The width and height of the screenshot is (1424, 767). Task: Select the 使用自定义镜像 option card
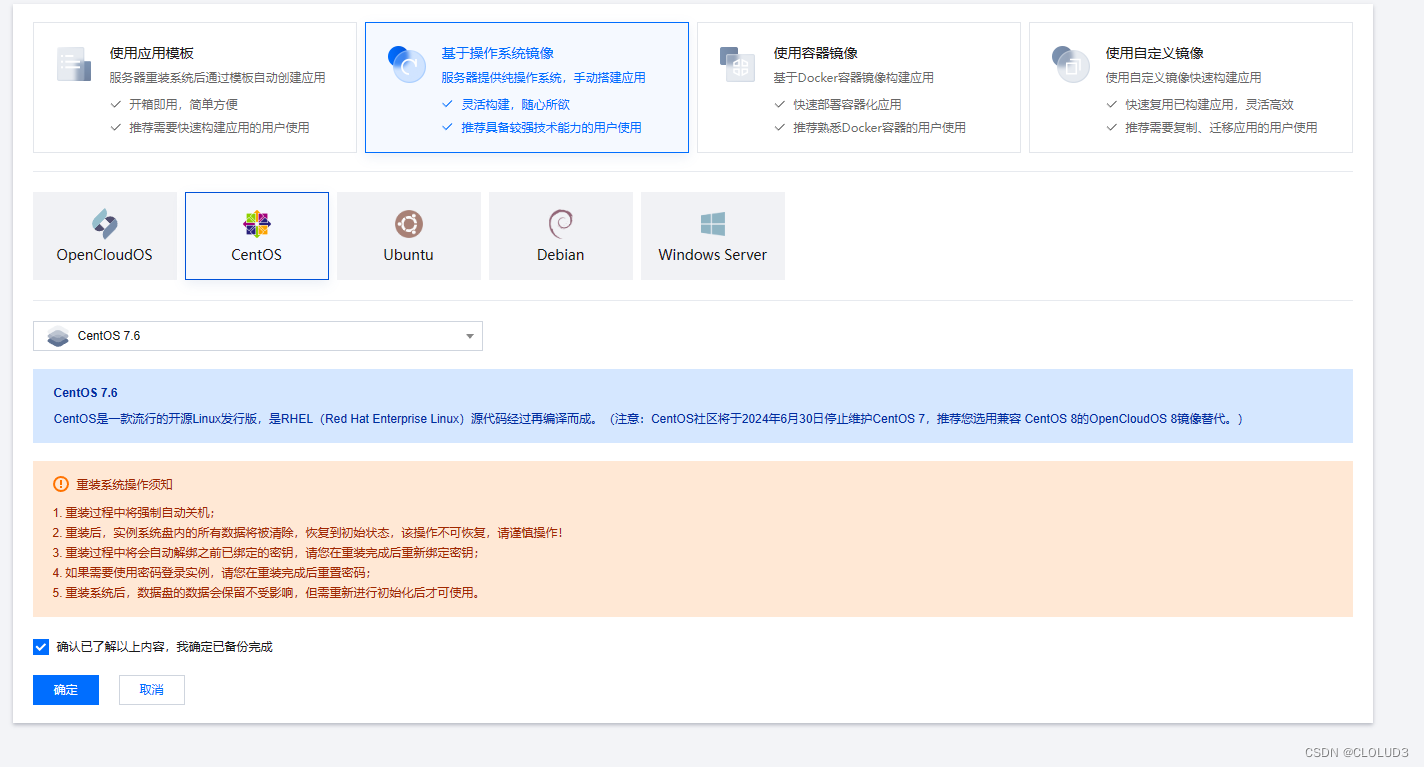click(1191, 88)
